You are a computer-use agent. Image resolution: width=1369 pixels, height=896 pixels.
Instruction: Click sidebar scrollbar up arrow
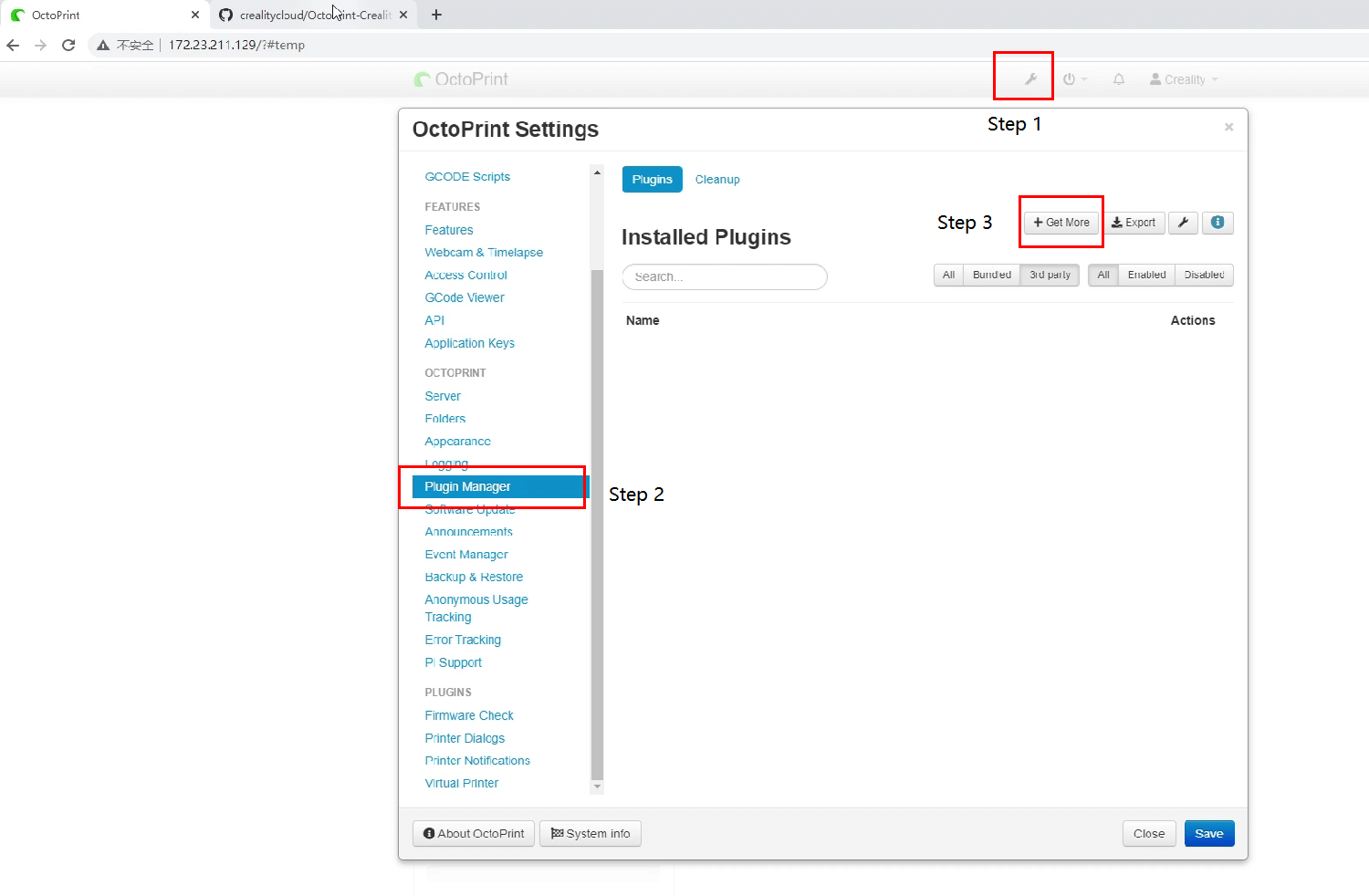coord(597,172)
